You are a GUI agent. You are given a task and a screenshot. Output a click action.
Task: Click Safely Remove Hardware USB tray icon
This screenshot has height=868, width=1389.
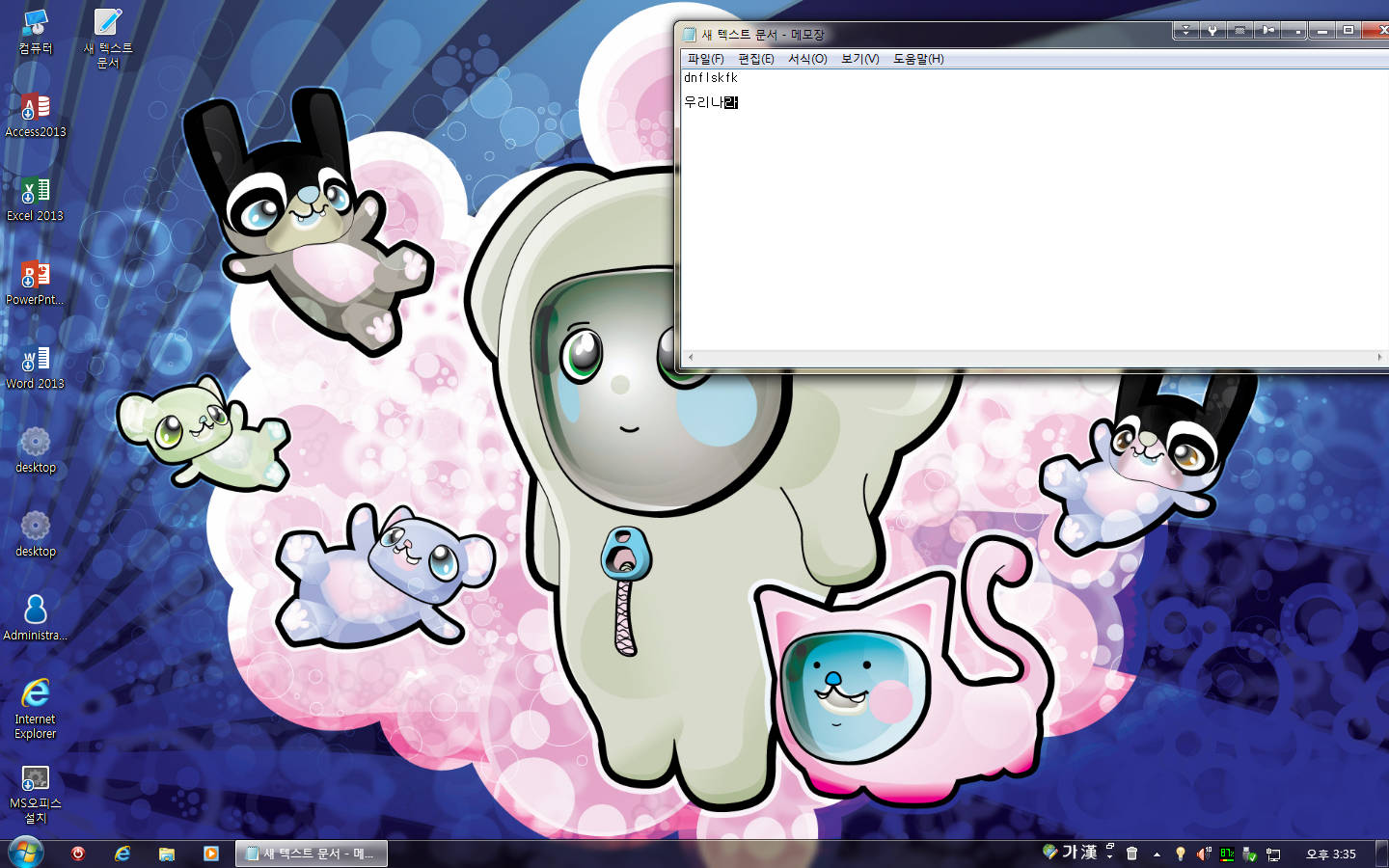[x=1250, y=854]
